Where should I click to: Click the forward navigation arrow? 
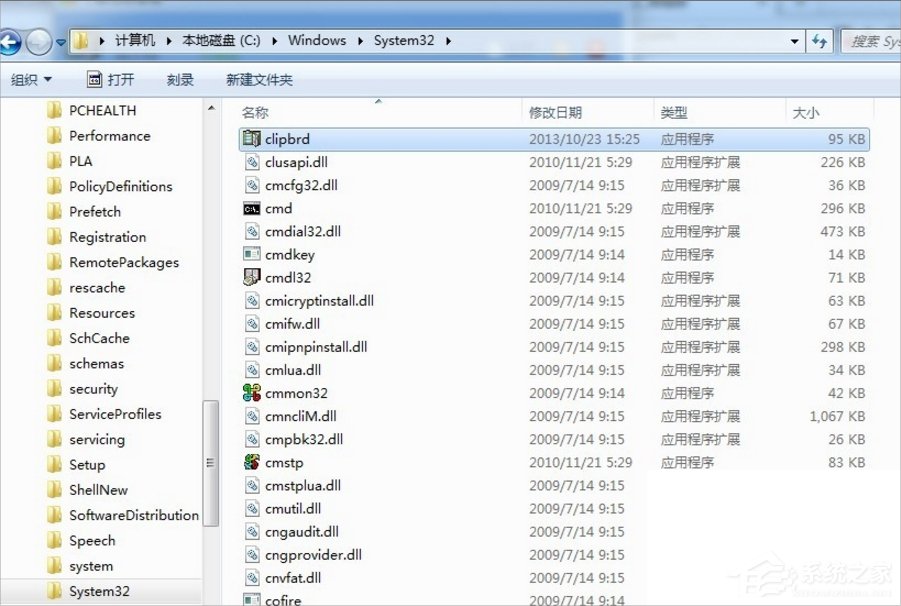37,43
